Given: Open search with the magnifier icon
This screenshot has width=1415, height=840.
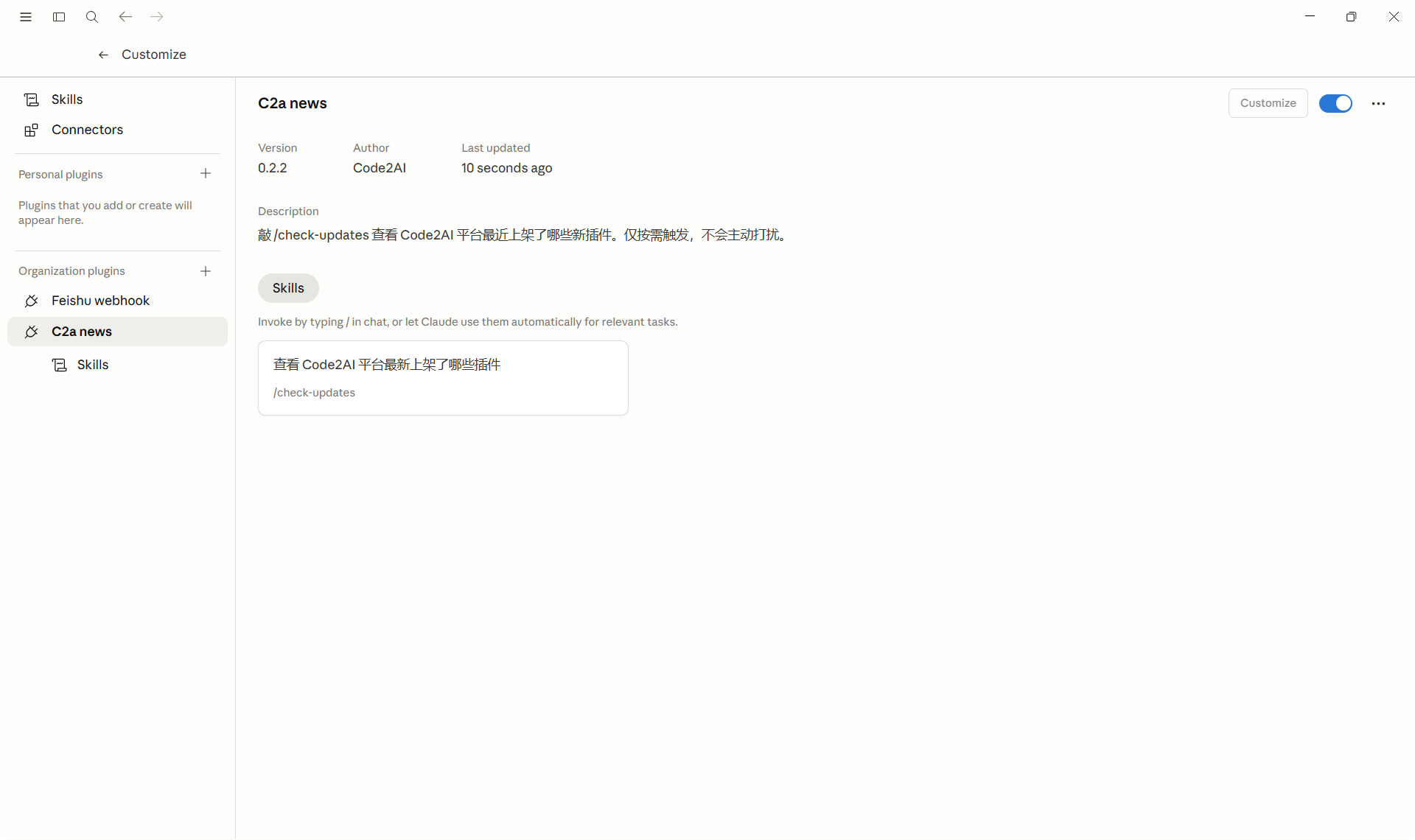Looking at the screenshot, I should pyautogui.click(x=92, y=17).
